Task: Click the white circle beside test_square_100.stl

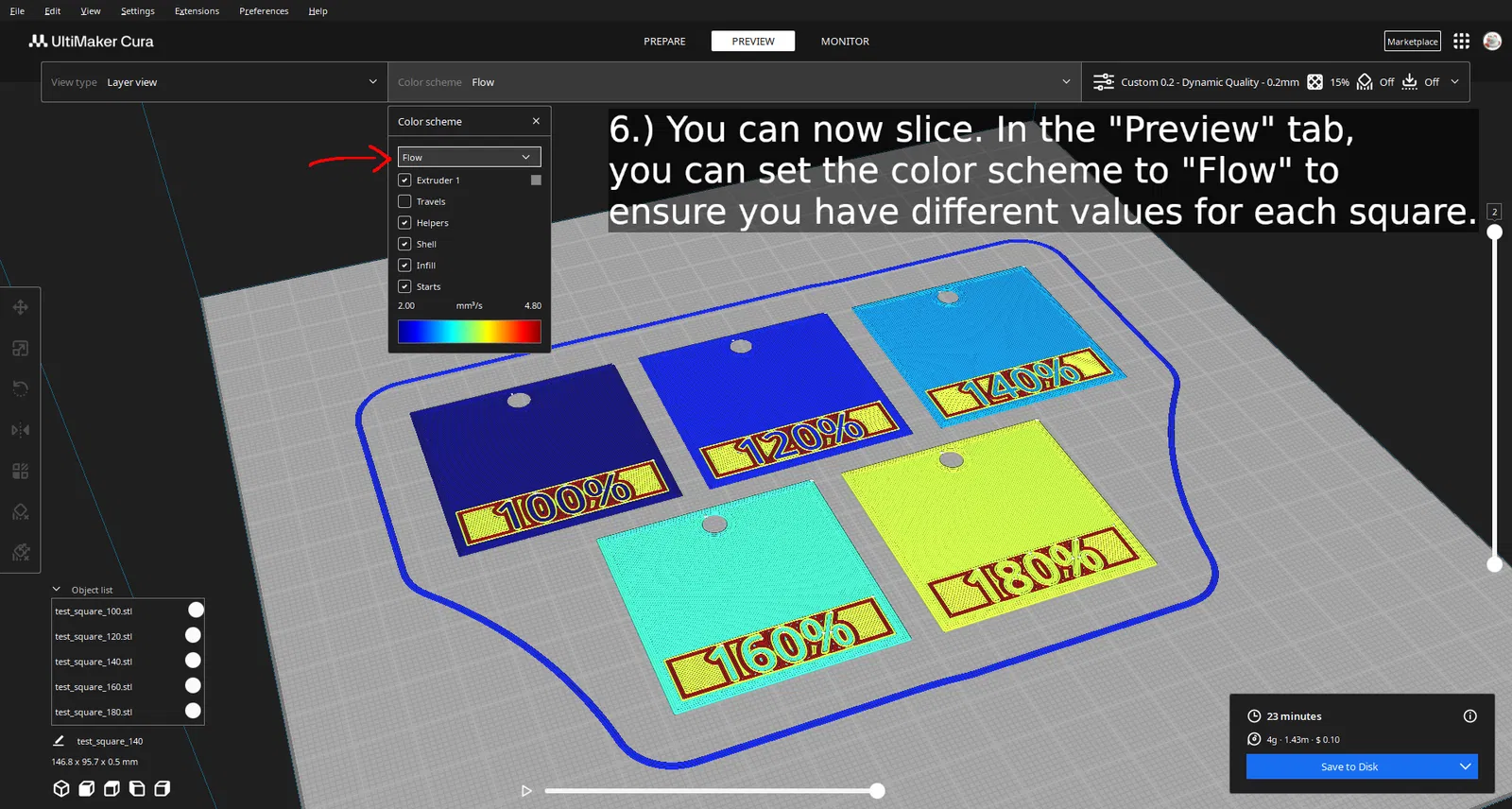Action: point(196,610)
